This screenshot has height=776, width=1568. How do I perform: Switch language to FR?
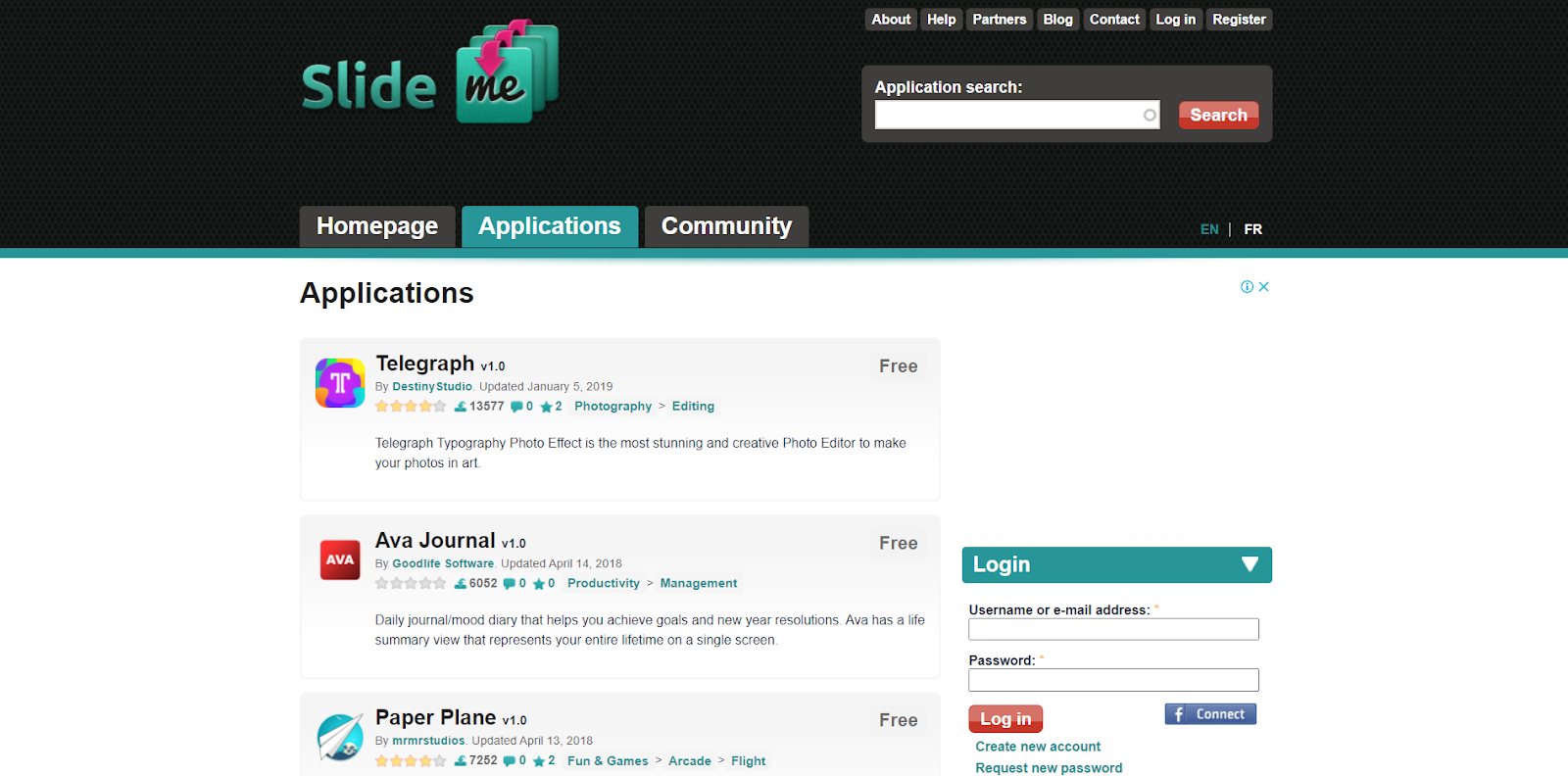1252,229
